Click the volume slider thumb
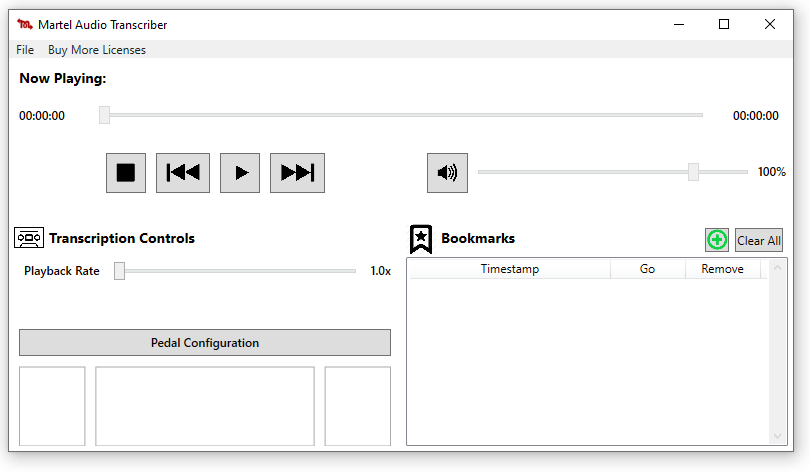 click(x=693, y=172)
